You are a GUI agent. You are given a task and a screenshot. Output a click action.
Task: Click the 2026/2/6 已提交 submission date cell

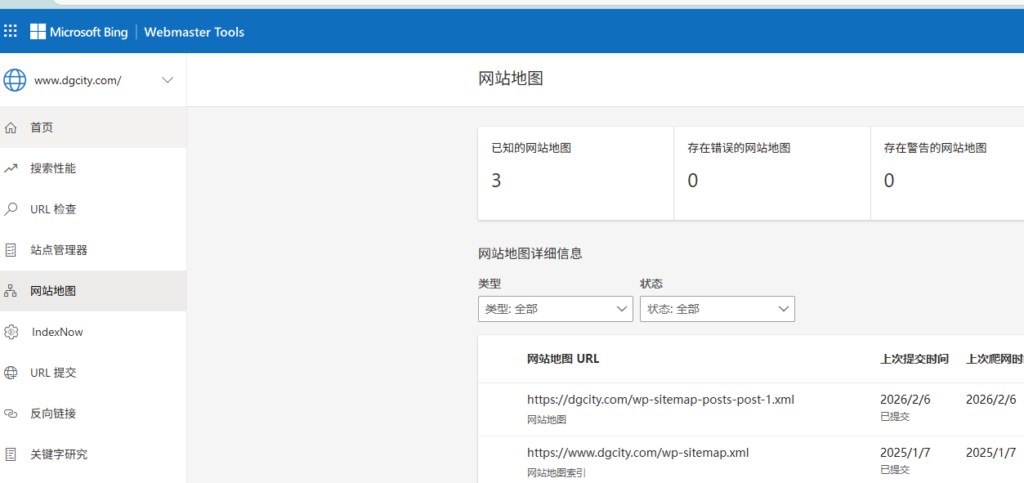point(905,407)
